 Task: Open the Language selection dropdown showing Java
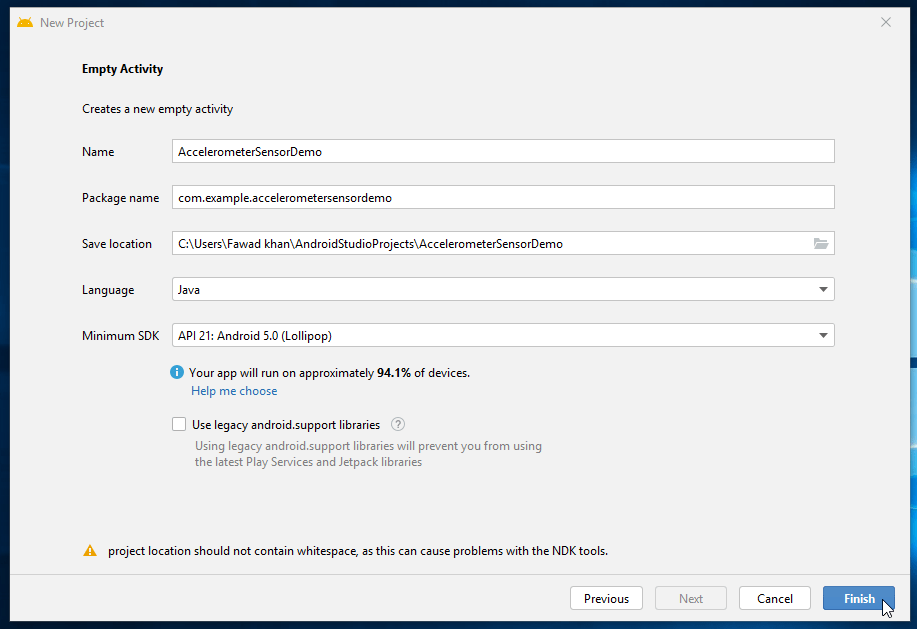click(x=500, y=289)
